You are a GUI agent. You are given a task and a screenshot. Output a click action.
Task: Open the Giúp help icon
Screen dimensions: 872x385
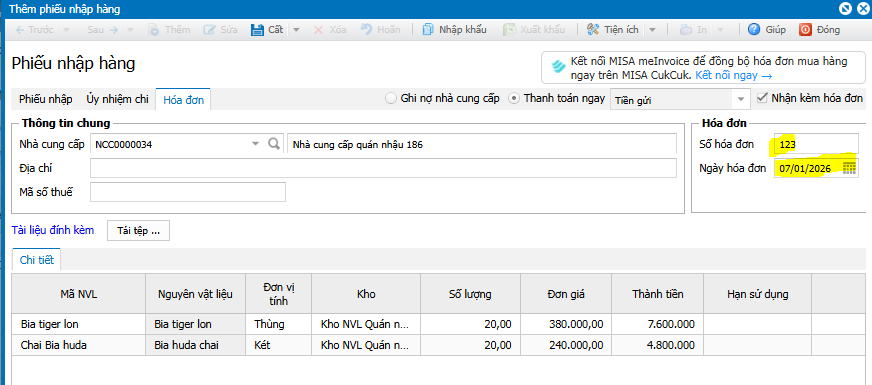point(754,29)
